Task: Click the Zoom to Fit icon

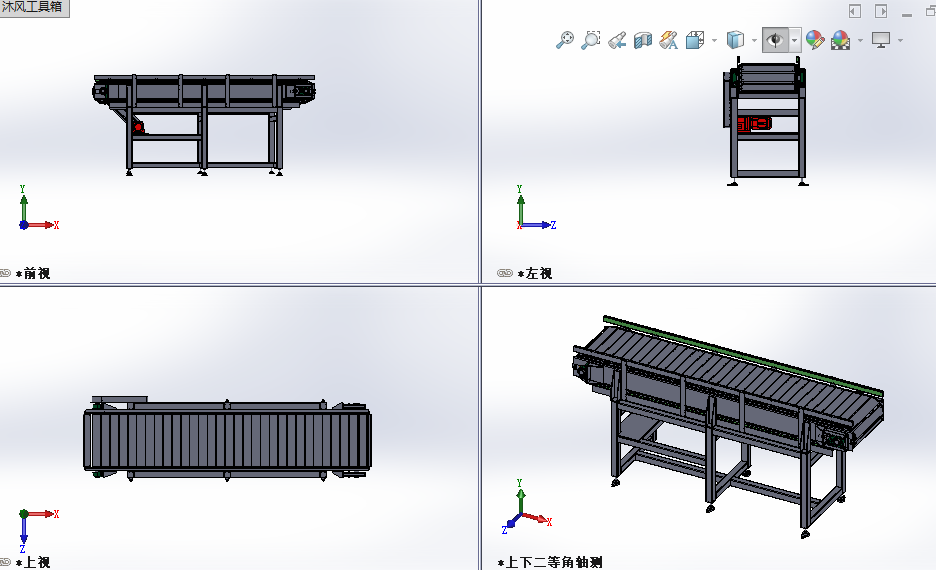Action: click(565, 40)
